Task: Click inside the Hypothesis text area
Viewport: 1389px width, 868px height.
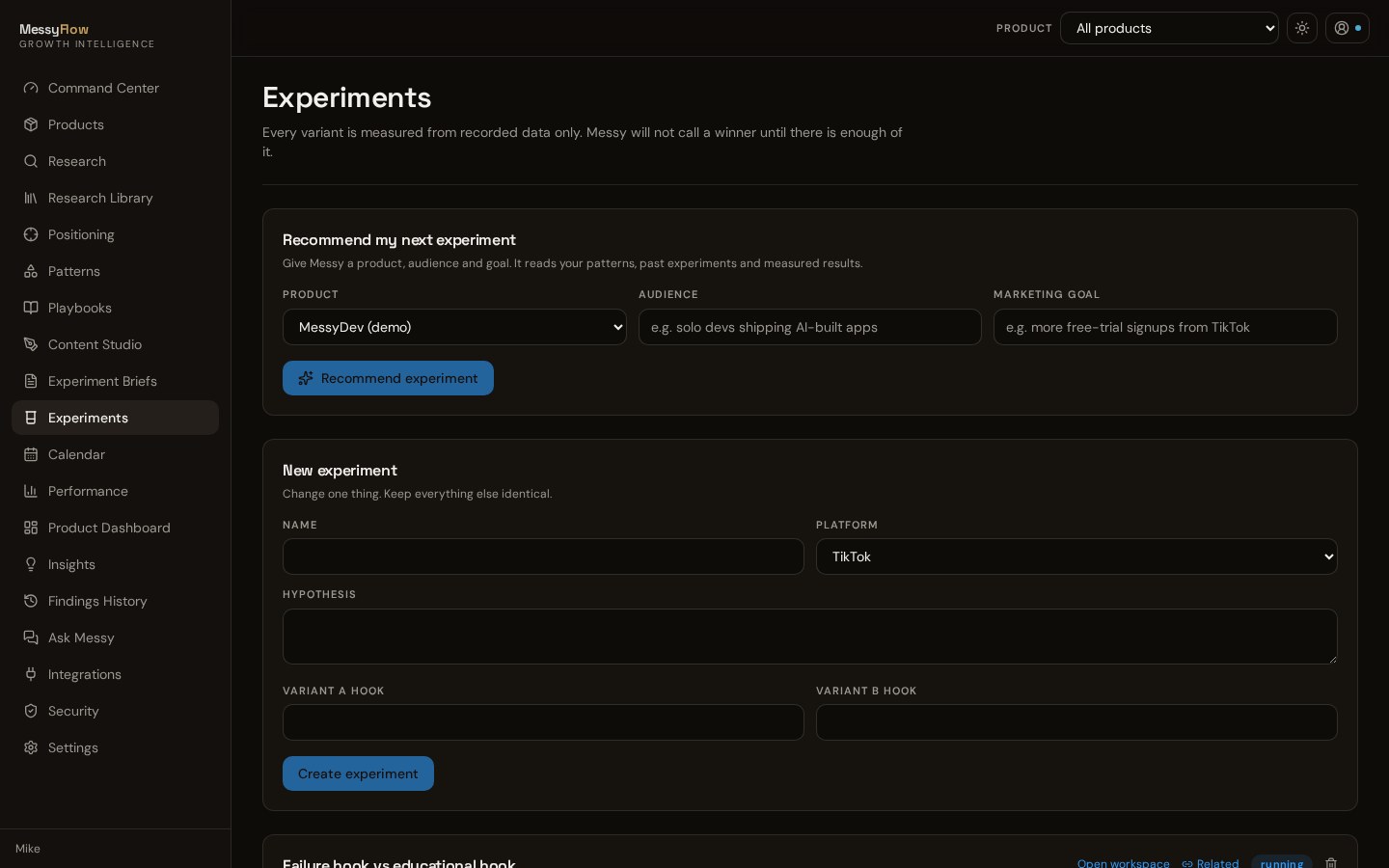Action: (810, 637)
